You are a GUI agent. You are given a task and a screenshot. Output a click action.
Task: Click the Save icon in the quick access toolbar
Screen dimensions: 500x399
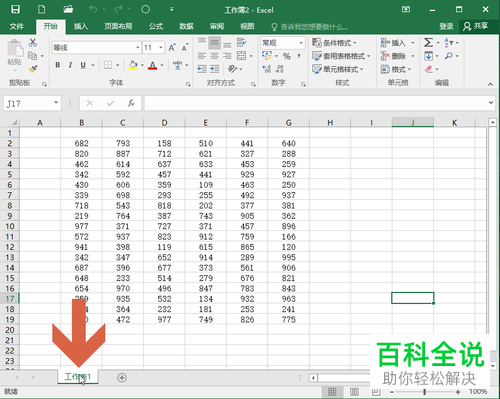[x=15, y=9]
